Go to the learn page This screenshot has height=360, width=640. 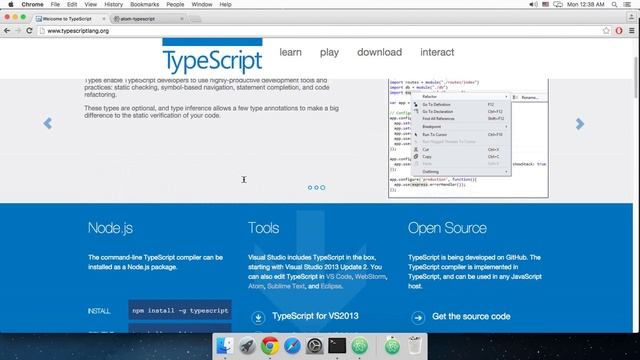click(291, 52)
